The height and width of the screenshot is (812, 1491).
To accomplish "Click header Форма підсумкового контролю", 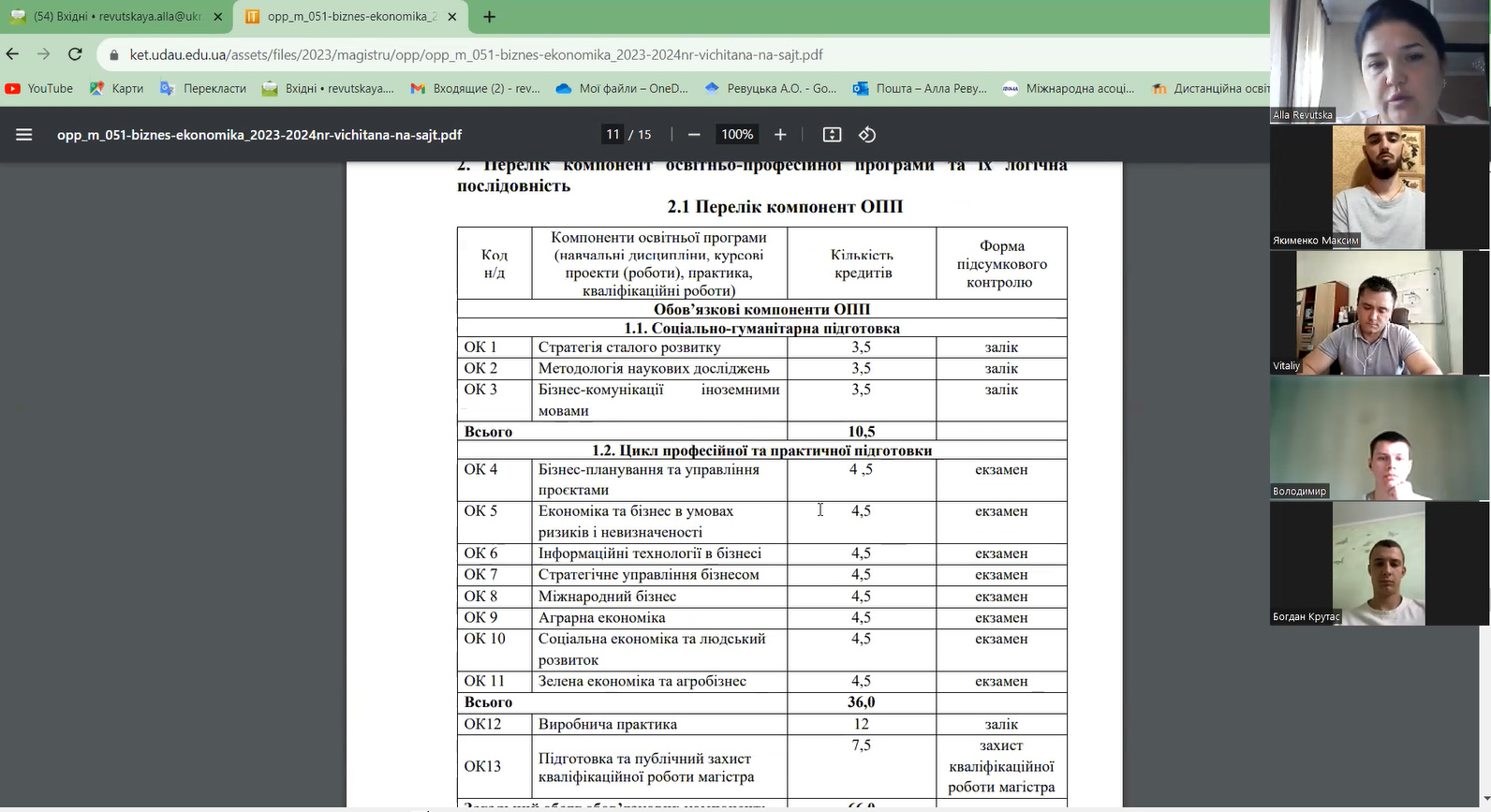I will pos(1001,263).
